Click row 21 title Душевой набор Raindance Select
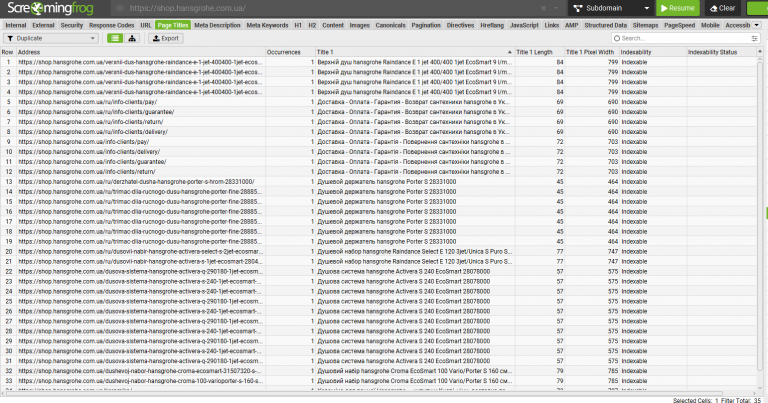This screenshot has width=768, height=403. pyautogui.click(x=414, y=261)
